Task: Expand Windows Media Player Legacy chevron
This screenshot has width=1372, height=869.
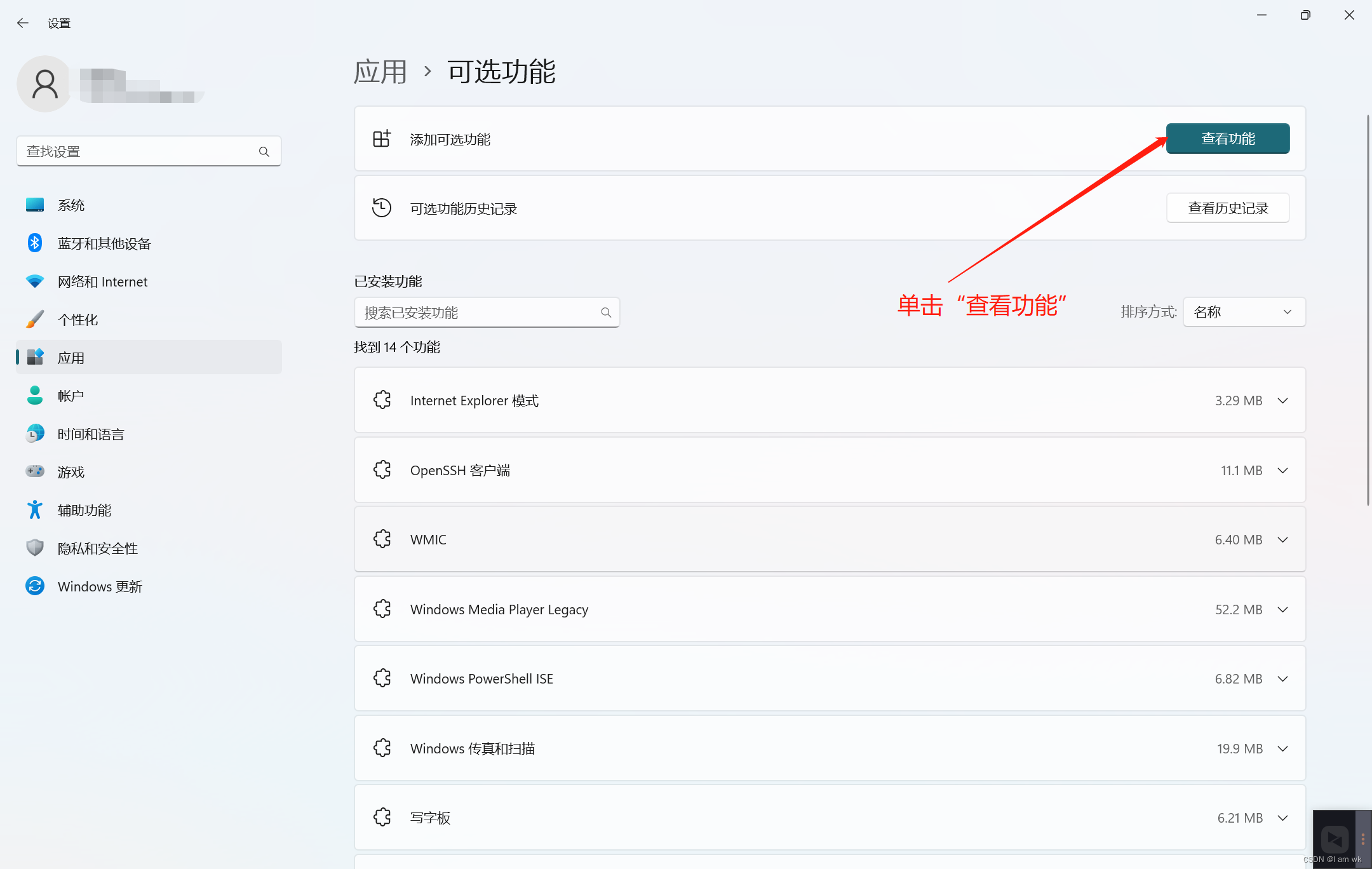Action: pos(1282,610)
